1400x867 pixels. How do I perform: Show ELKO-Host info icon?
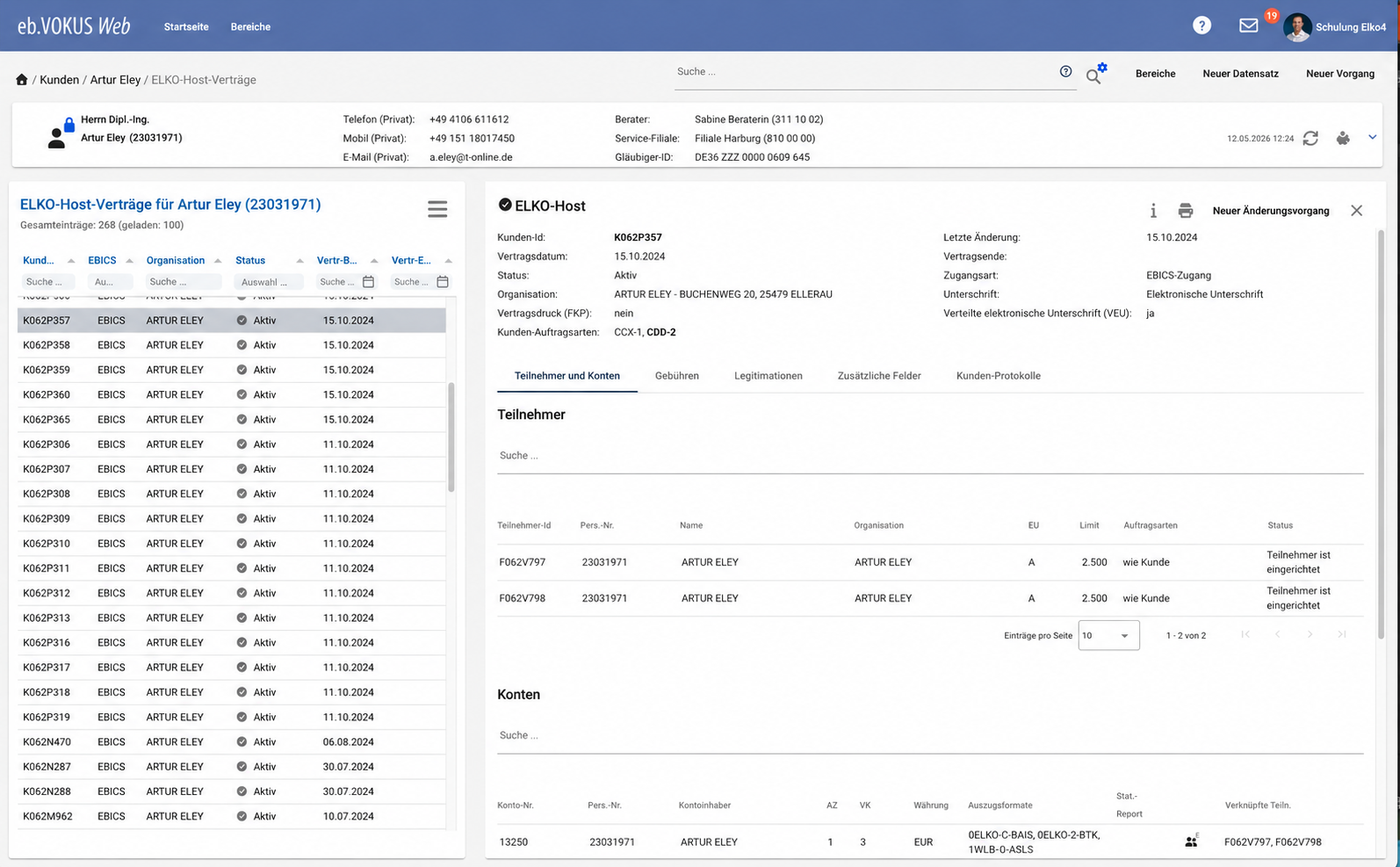click(1153, 211)
